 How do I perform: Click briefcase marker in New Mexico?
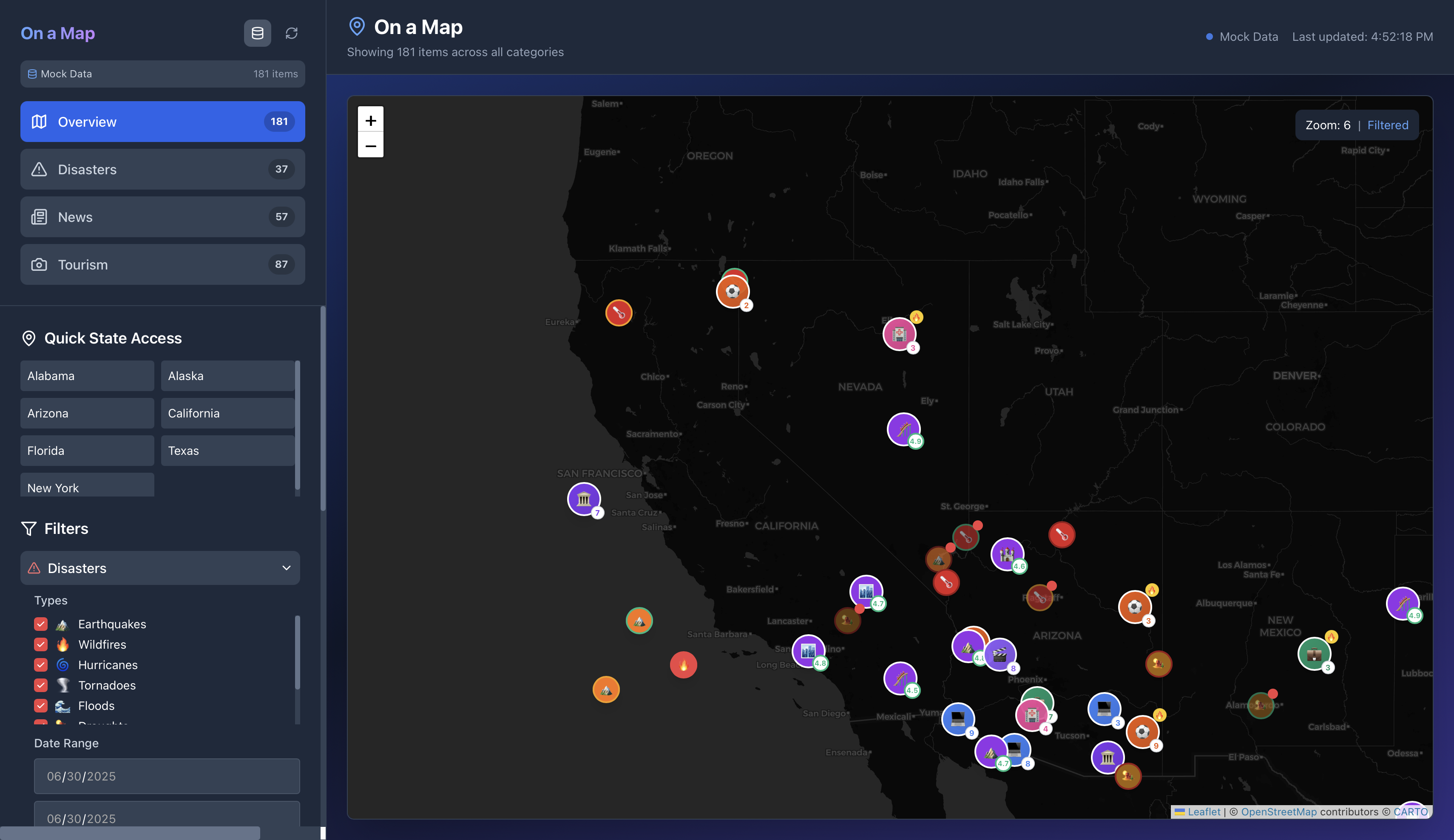[x=1314, y=654]
